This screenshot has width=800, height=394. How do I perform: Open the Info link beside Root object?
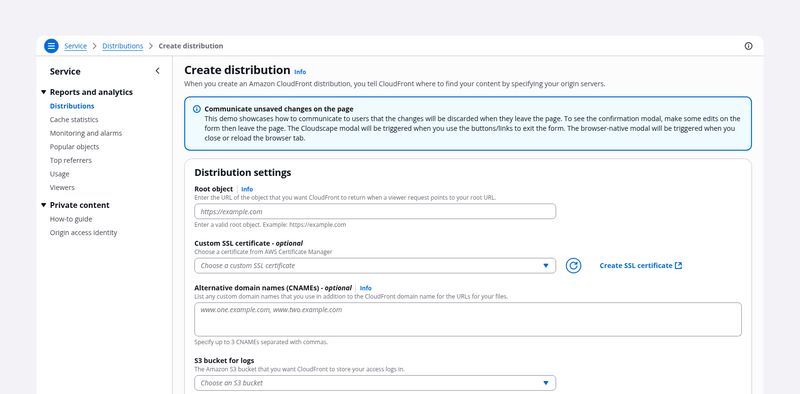pyautogui.click(x=247, y=189)
